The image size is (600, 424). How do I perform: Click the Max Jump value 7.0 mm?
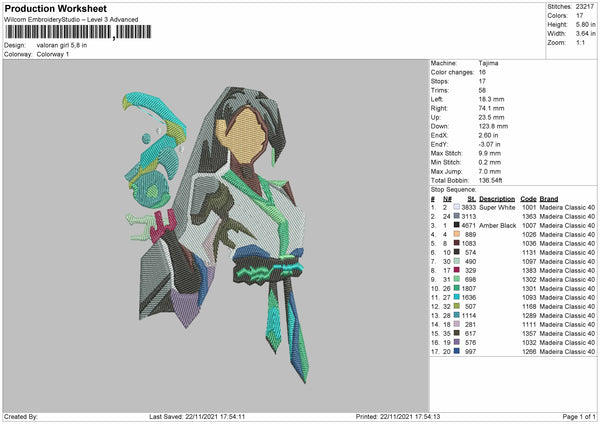coord(490,171)
